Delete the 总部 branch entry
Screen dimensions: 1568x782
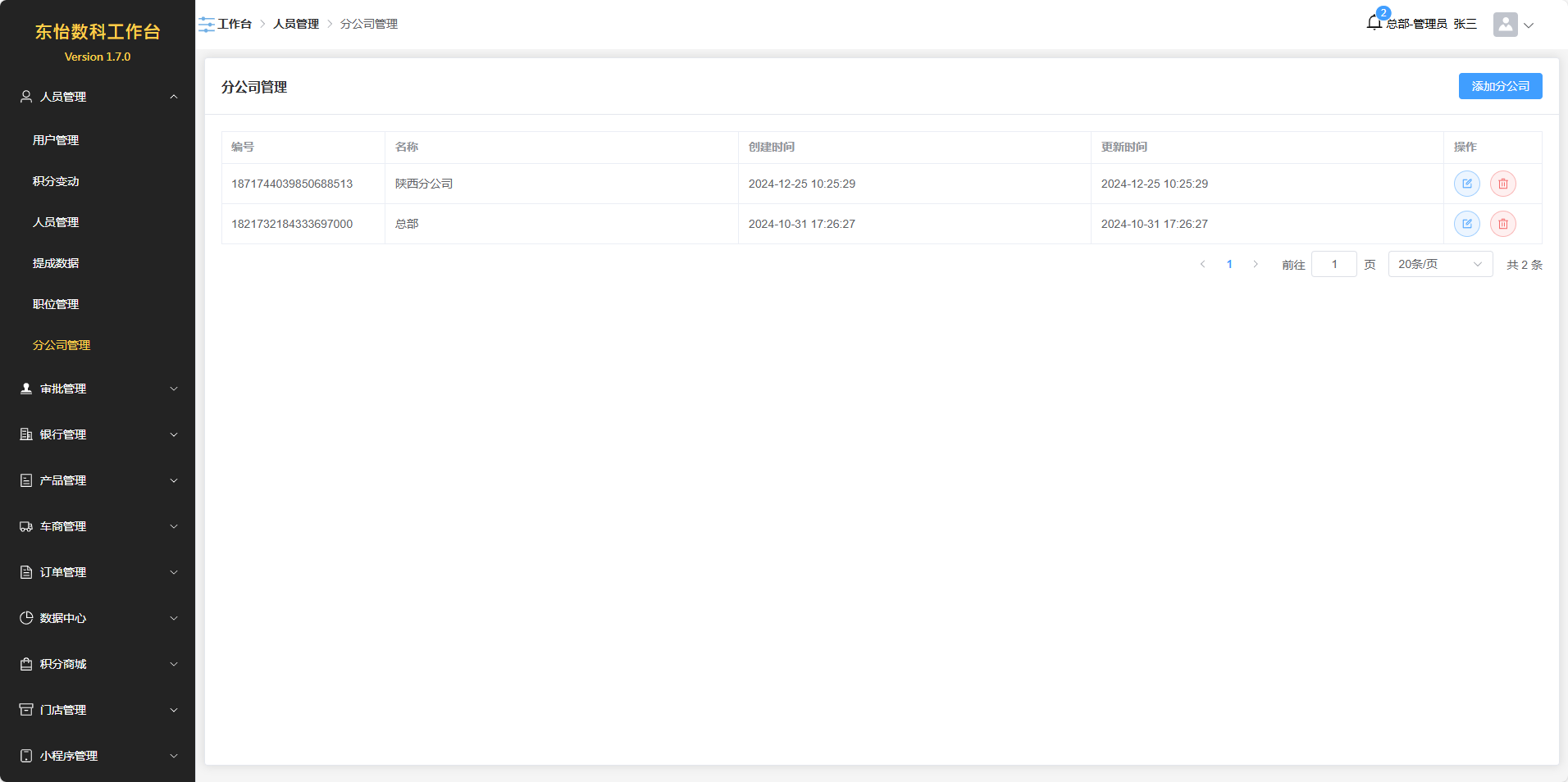point(1502,224)
